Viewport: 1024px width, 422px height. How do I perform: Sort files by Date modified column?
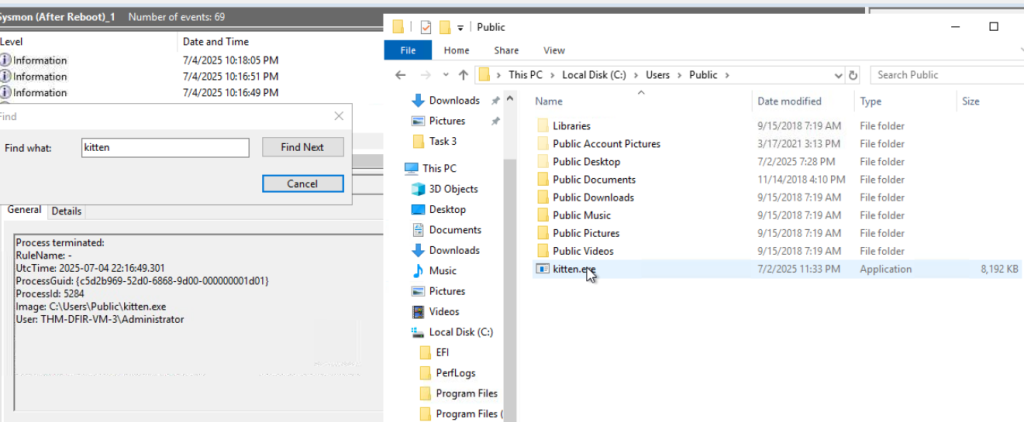(788, 101)
